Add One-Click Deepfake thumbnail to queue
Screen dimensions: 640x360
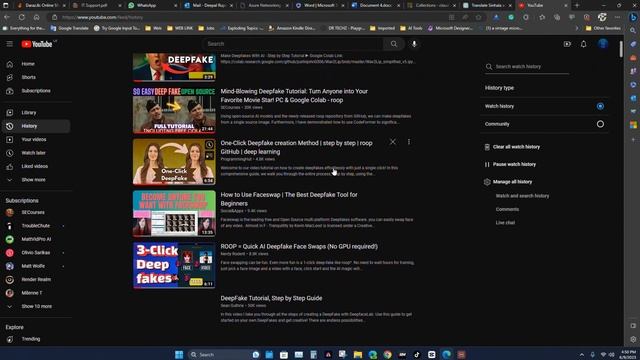click(209, 156)
